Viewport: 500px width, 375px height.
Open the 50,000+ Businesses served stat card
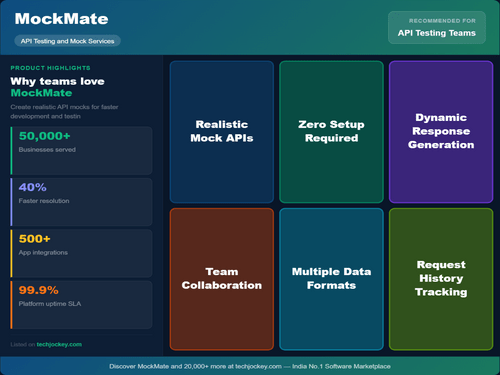[81, 150]
